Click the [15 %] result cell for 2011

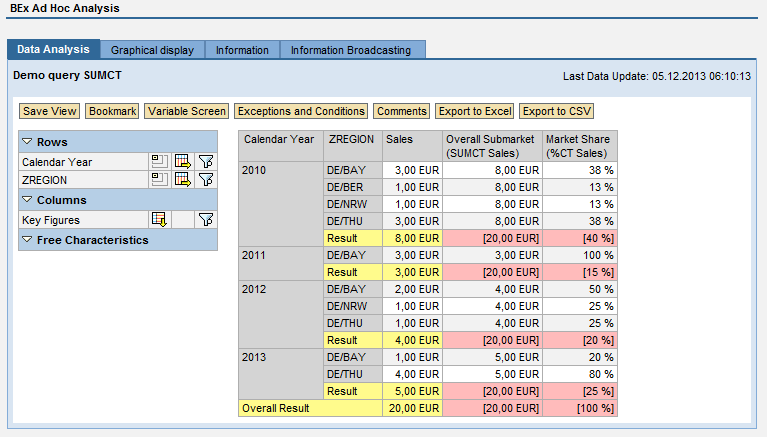580,272
